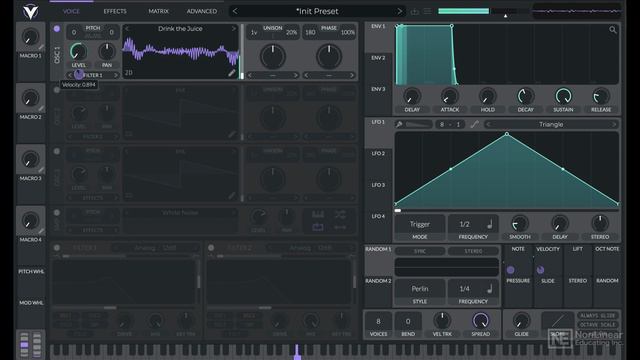Toggle the OSC 1 enable button
This screenshot has width=640, height=360.
[x=57, y=29]
